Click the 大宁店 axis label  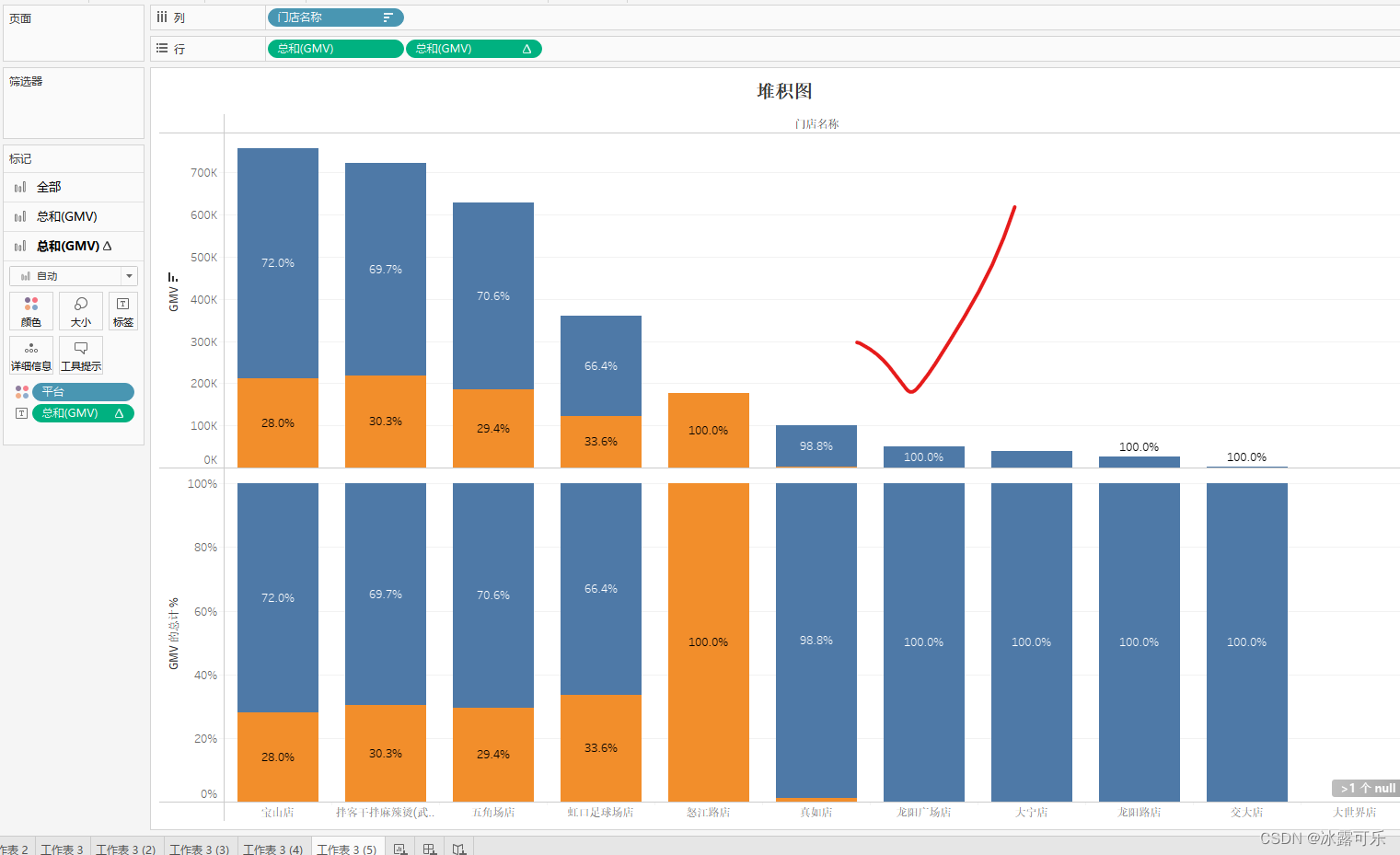point(1032,813)
